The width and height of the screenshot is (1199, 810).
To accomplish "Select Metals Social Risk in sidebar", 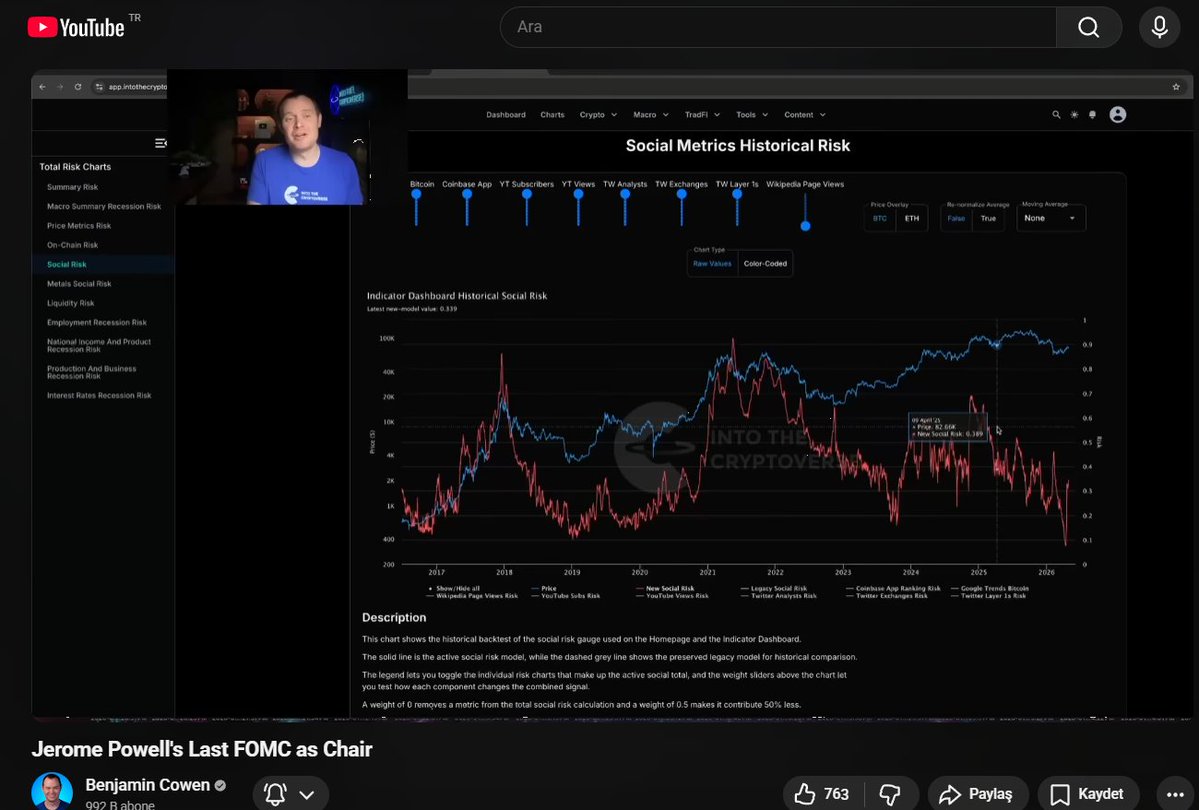I will click(x=79, y=284).
